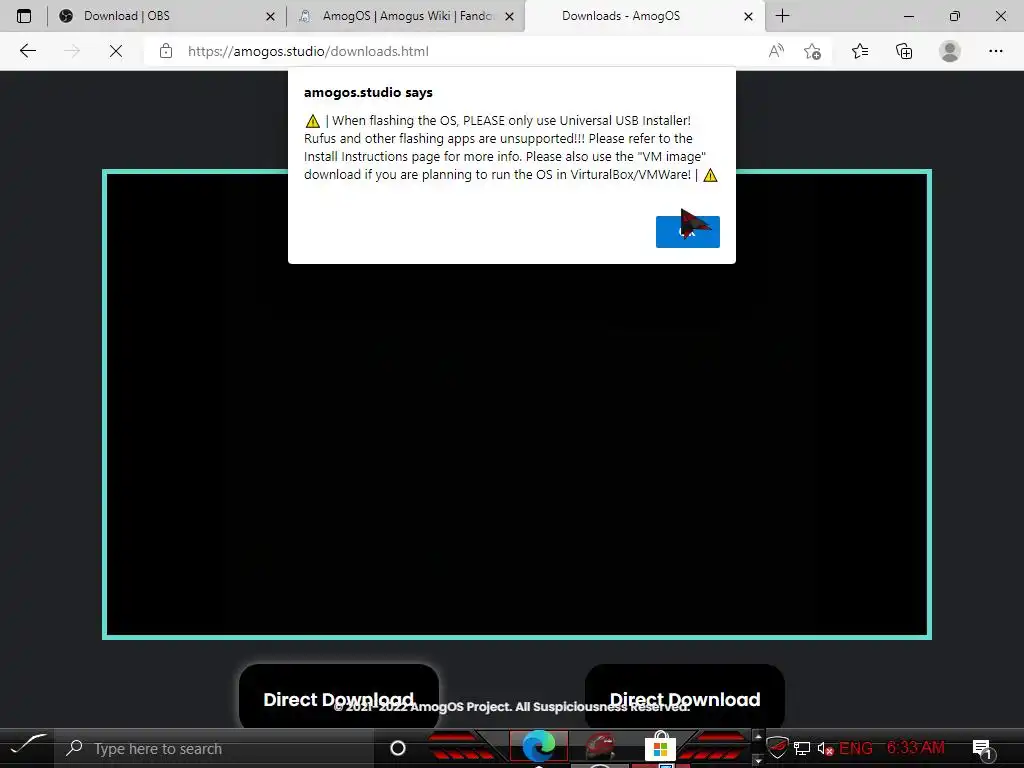Viewport: 1024px width, 768px height.
Task: Open the ROG shield tray icon
Action: (777, 747)
